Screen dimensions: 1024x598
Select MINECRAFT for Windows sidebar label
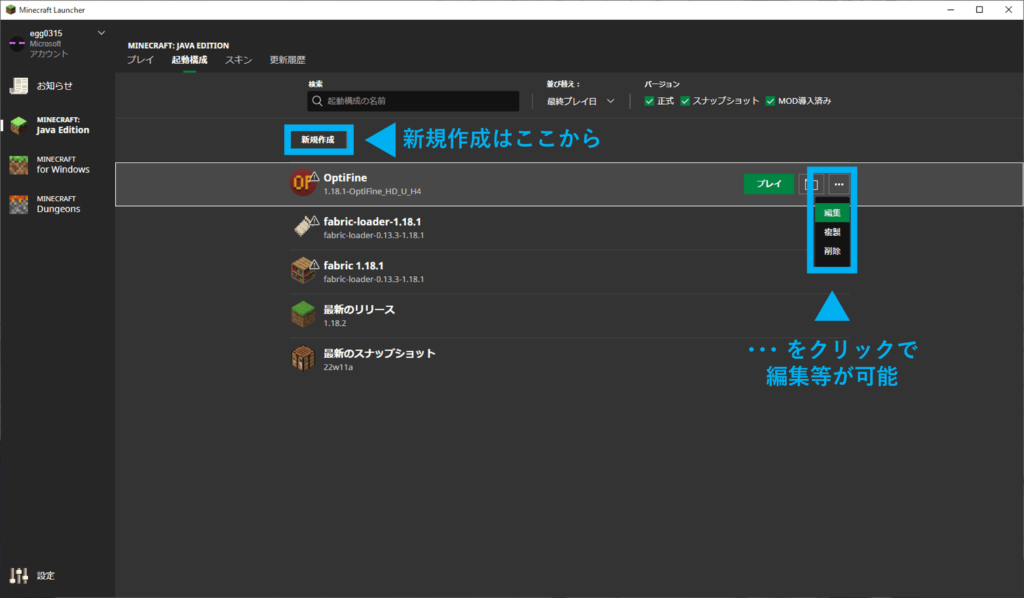[x=63, y=165]
